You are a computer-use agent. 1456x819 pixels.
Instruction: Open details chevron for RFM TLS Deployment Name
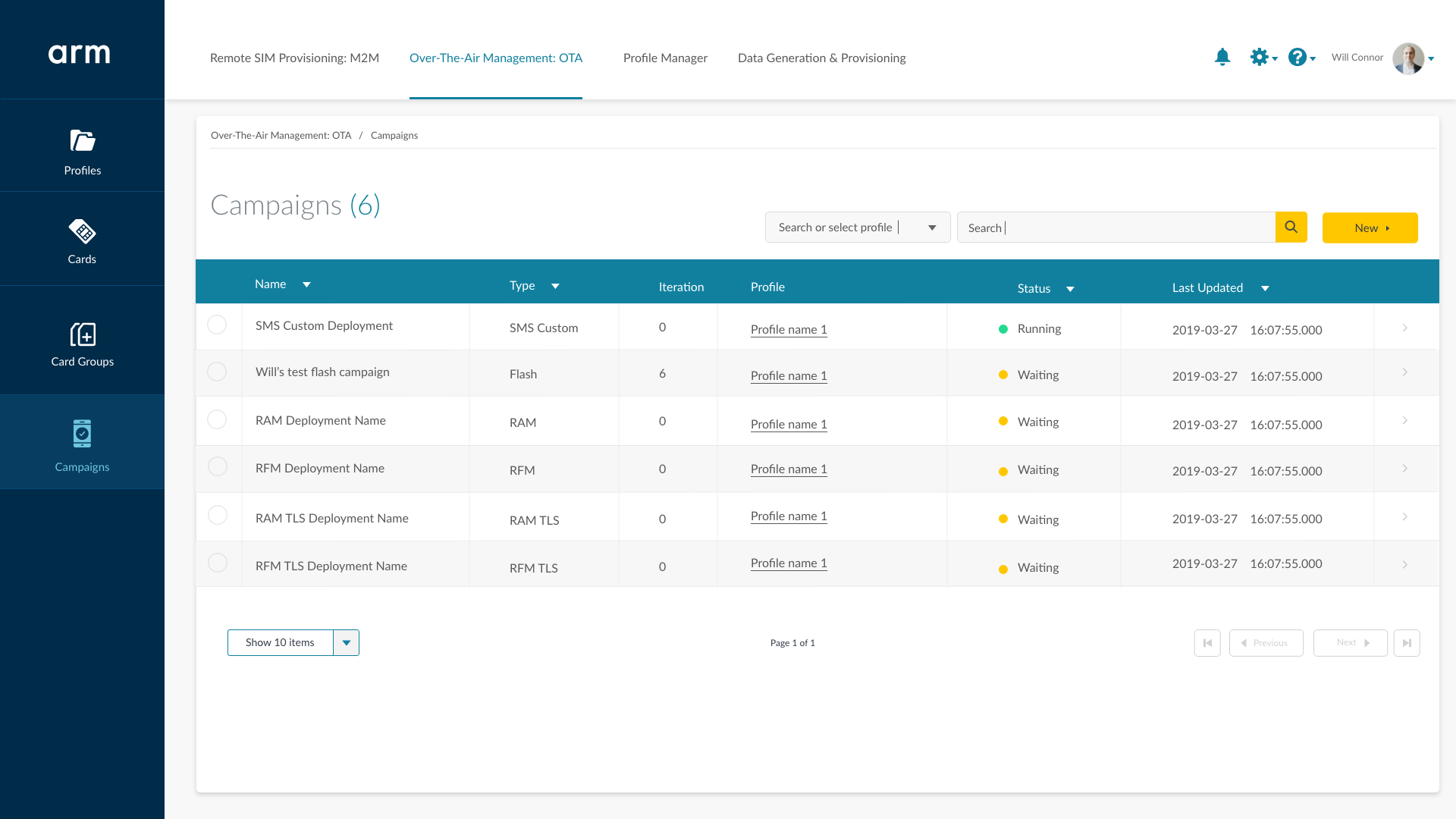(x=1405, y=565)
